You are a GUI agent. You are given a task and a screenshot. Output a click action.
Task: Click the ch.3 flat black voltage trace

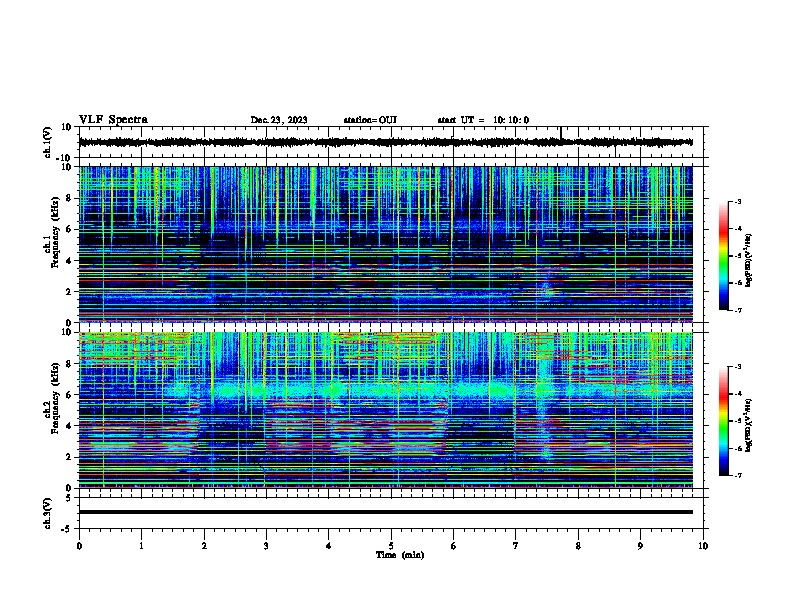[385, 512]
